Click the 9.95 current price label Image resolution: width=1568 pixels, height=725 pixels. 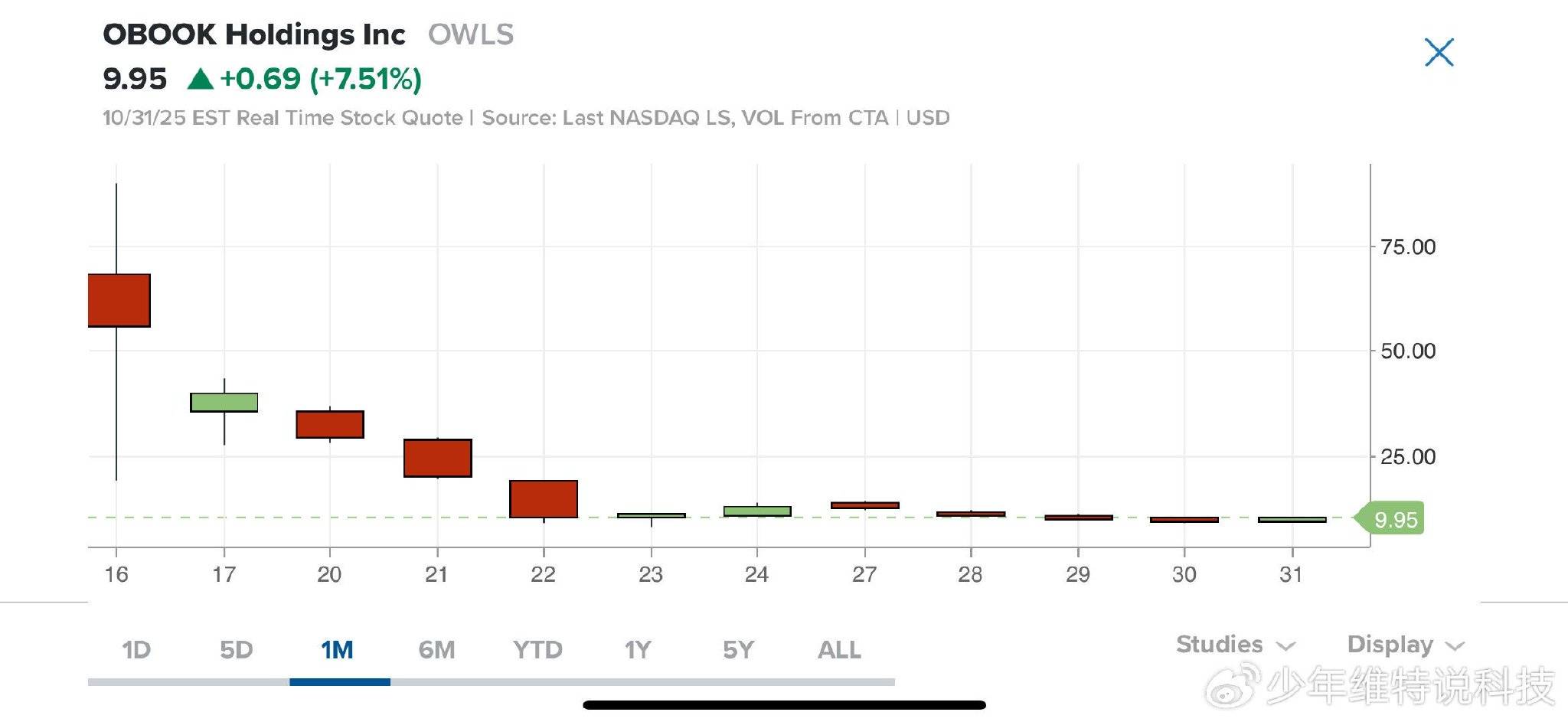[x=1395, y=520]
